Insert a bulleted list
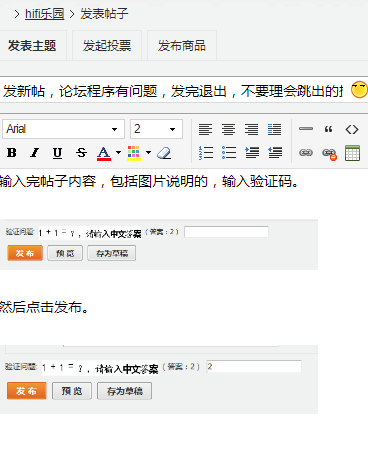The width and height of the screenshot is (368, 457). [229, 153]
